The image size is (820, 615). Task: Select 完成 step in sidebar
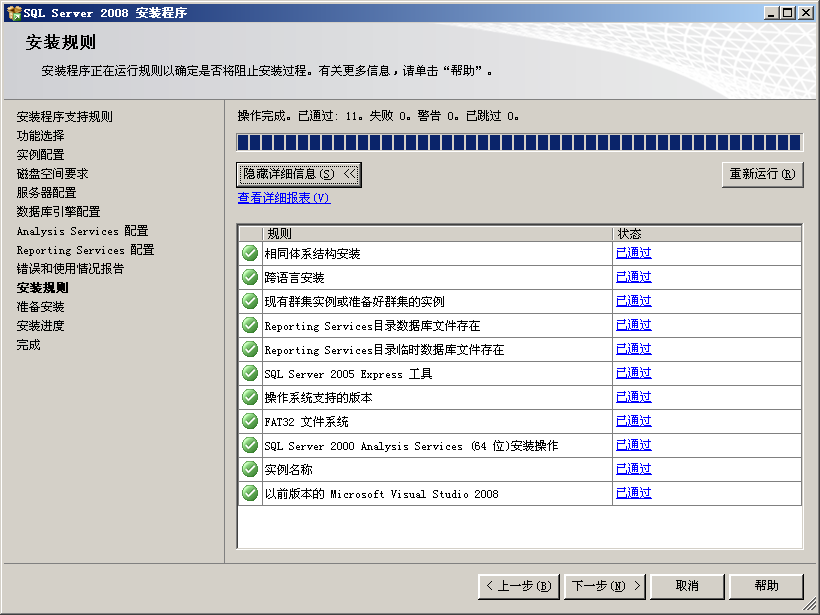click(x=28, y=345)
